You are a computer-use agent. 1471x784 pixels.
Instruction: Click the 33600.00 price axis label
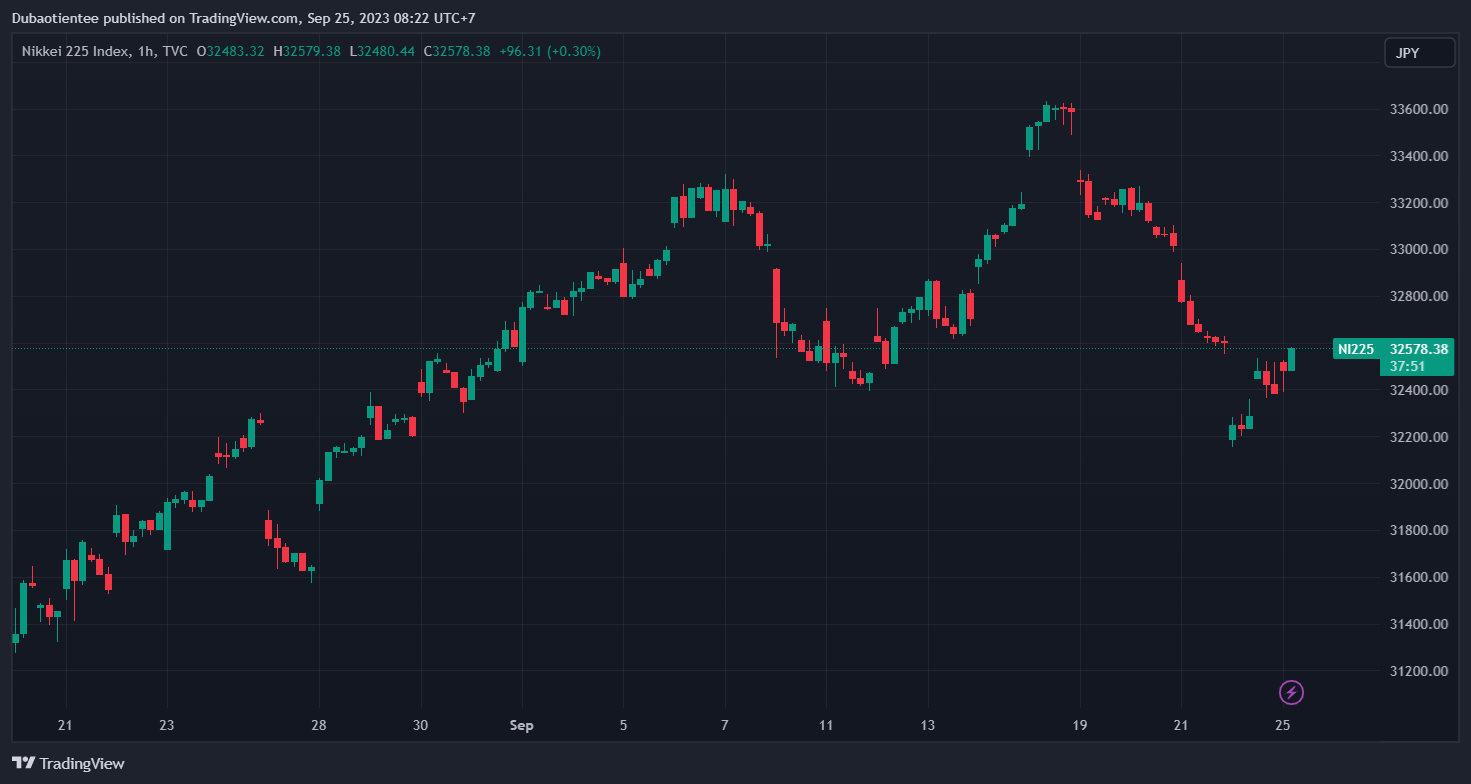[x=1418, y=109]
